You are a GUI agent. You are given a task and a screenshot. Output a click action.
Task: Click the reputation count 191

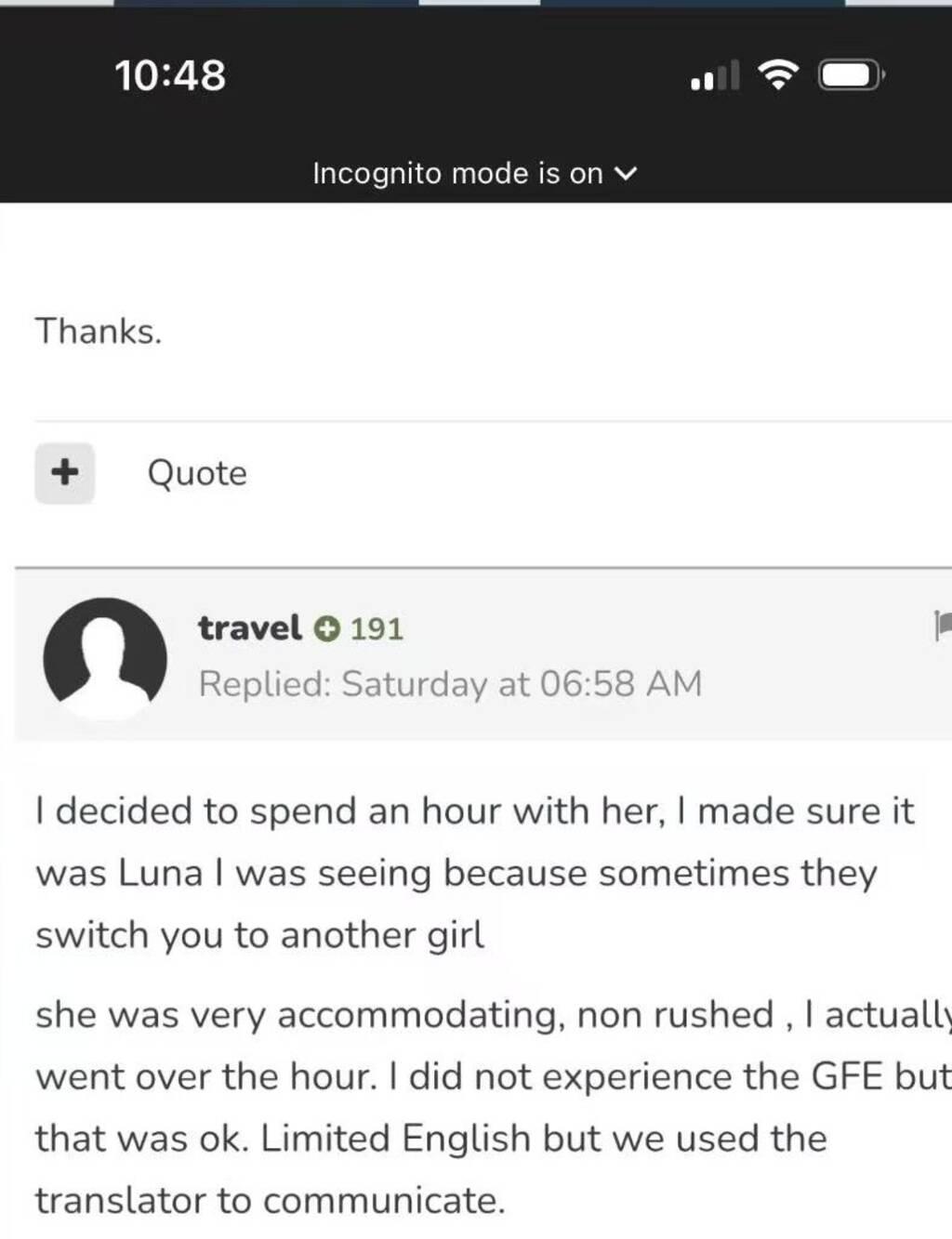pyautogui.click(x=377, y=629)
